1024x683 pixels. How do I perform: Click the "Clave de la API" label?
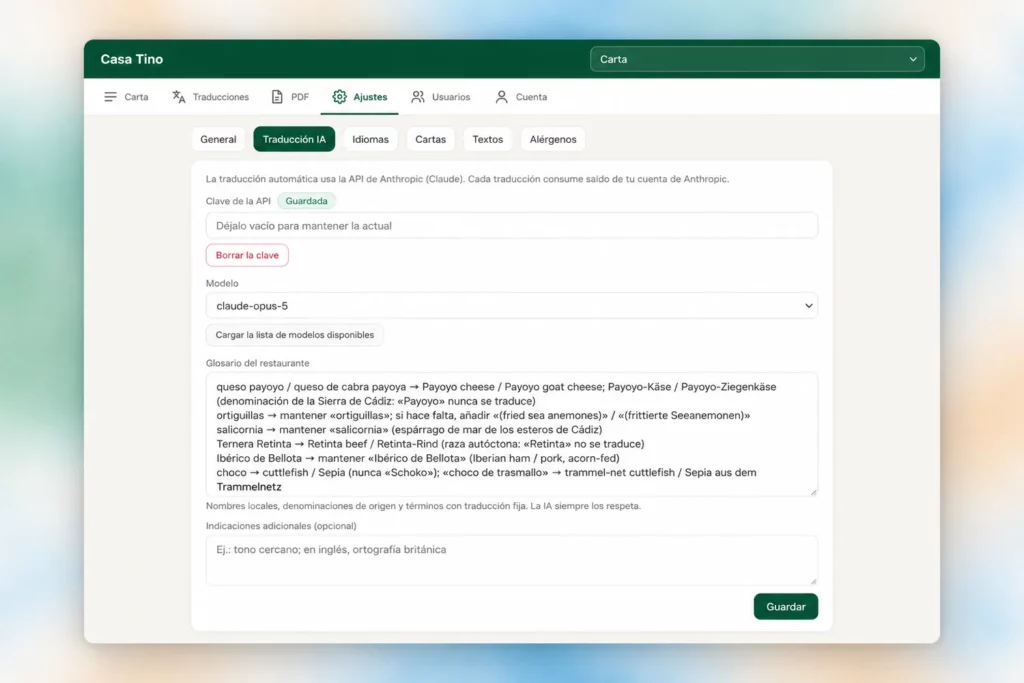point(238,201)
